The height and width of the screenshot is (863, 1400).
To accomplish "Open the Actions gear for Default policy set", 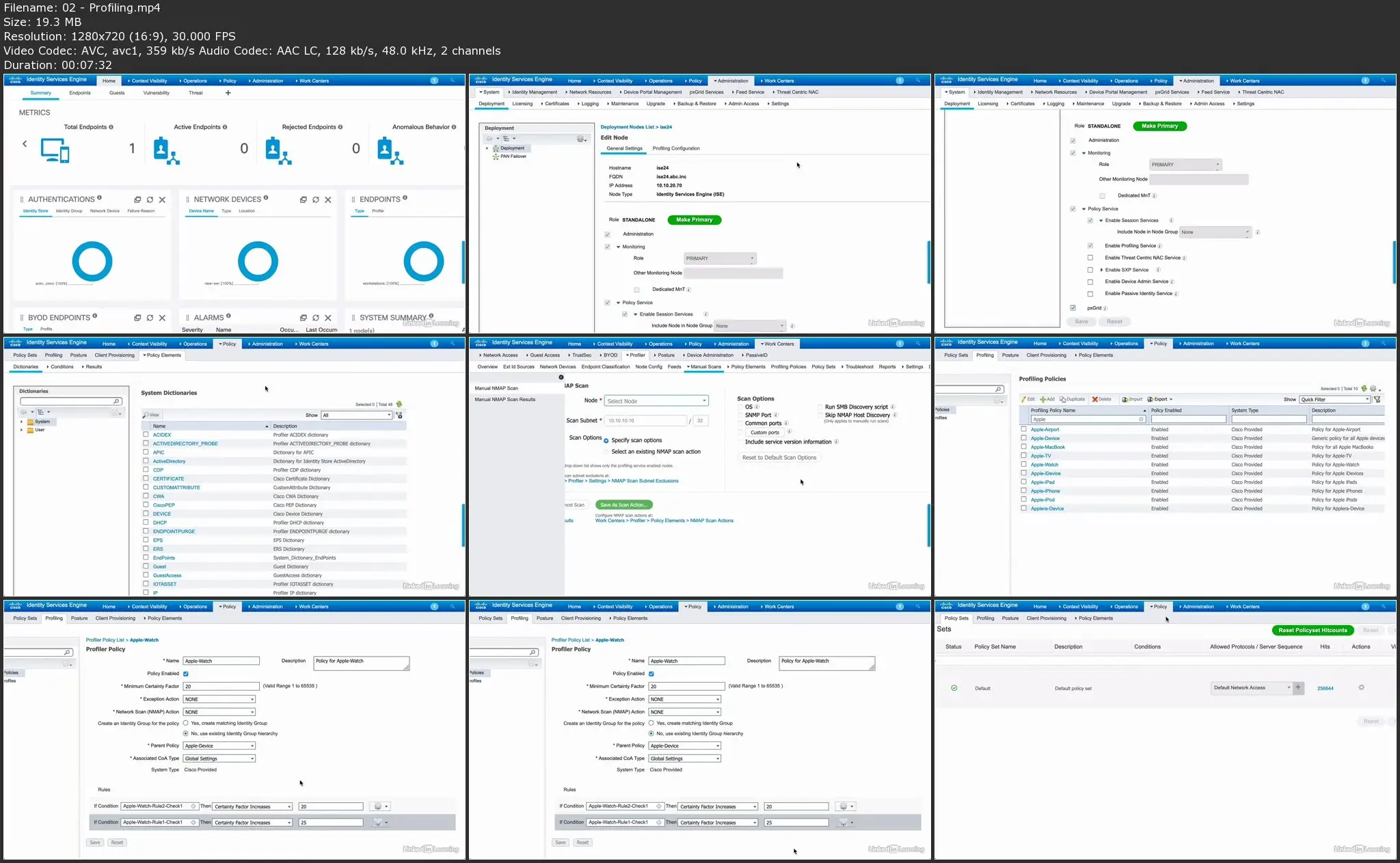I will (1361, 688).
